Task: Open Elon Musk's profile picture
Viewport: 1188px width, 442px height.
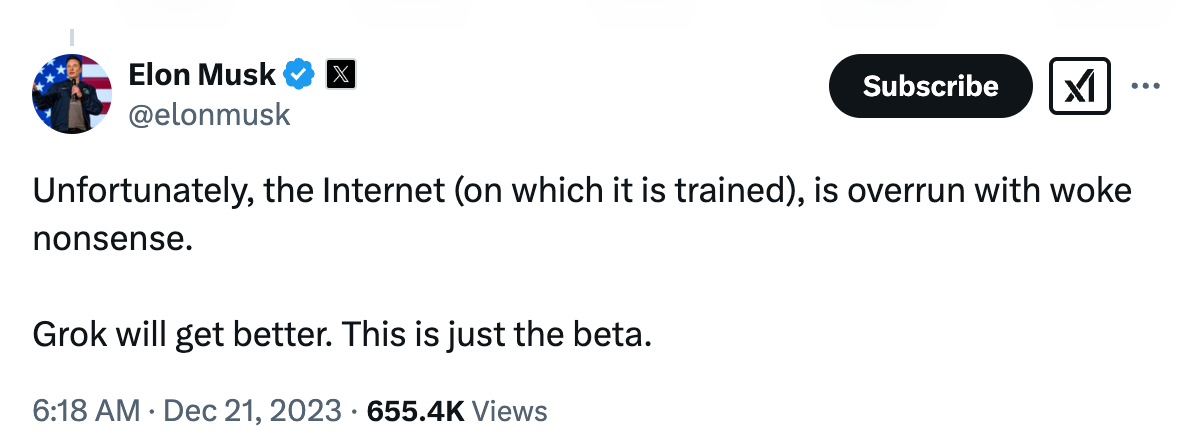Action: point(72,93)
